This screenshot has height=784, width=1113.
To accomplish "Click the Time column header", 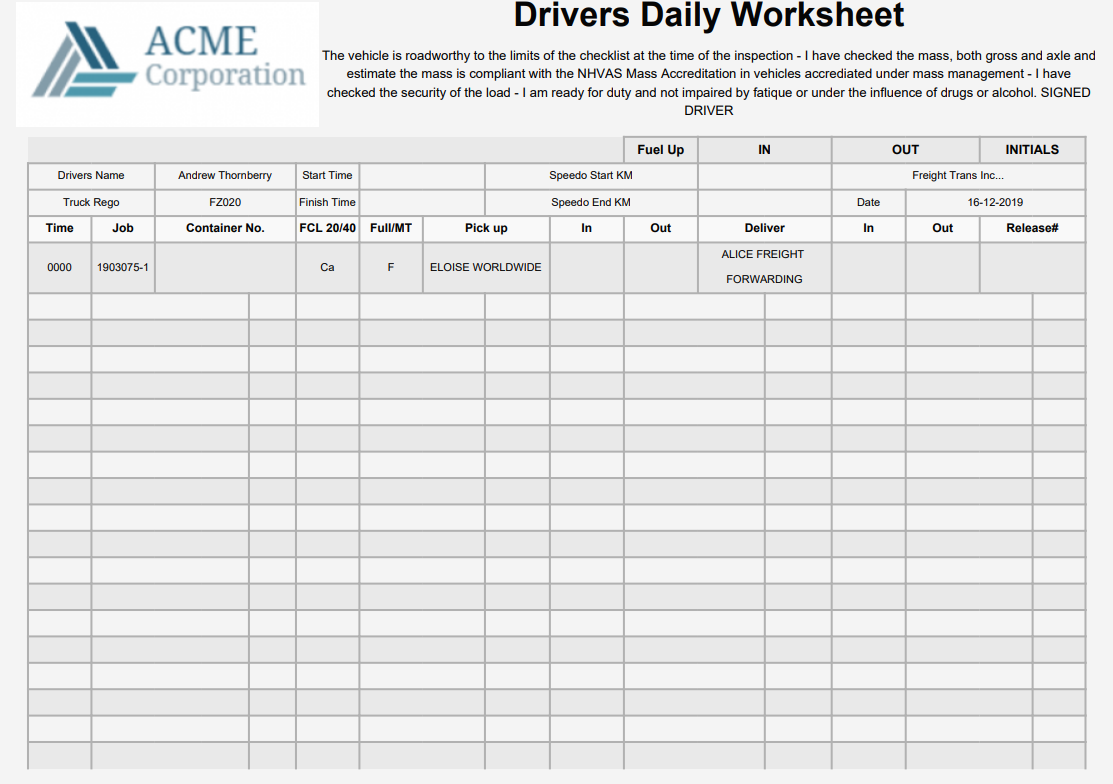I will point(60,228).
